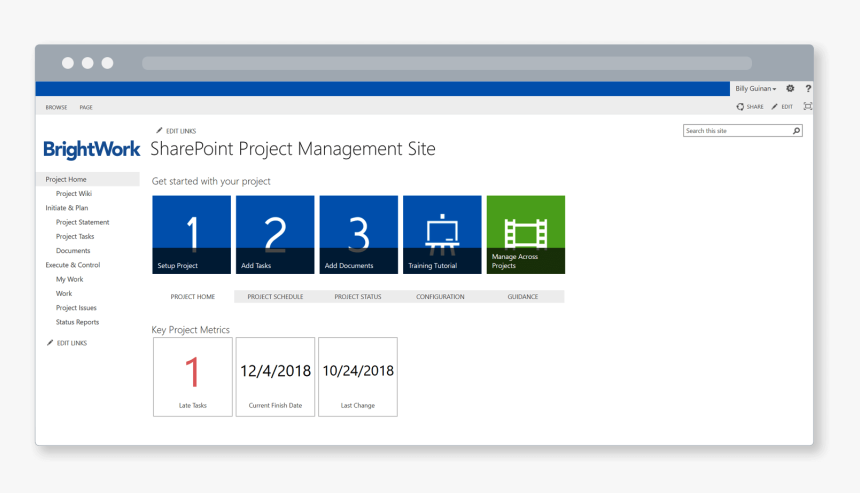Click the BrightWork logo
Screen dimensions: 860x493
92,149
